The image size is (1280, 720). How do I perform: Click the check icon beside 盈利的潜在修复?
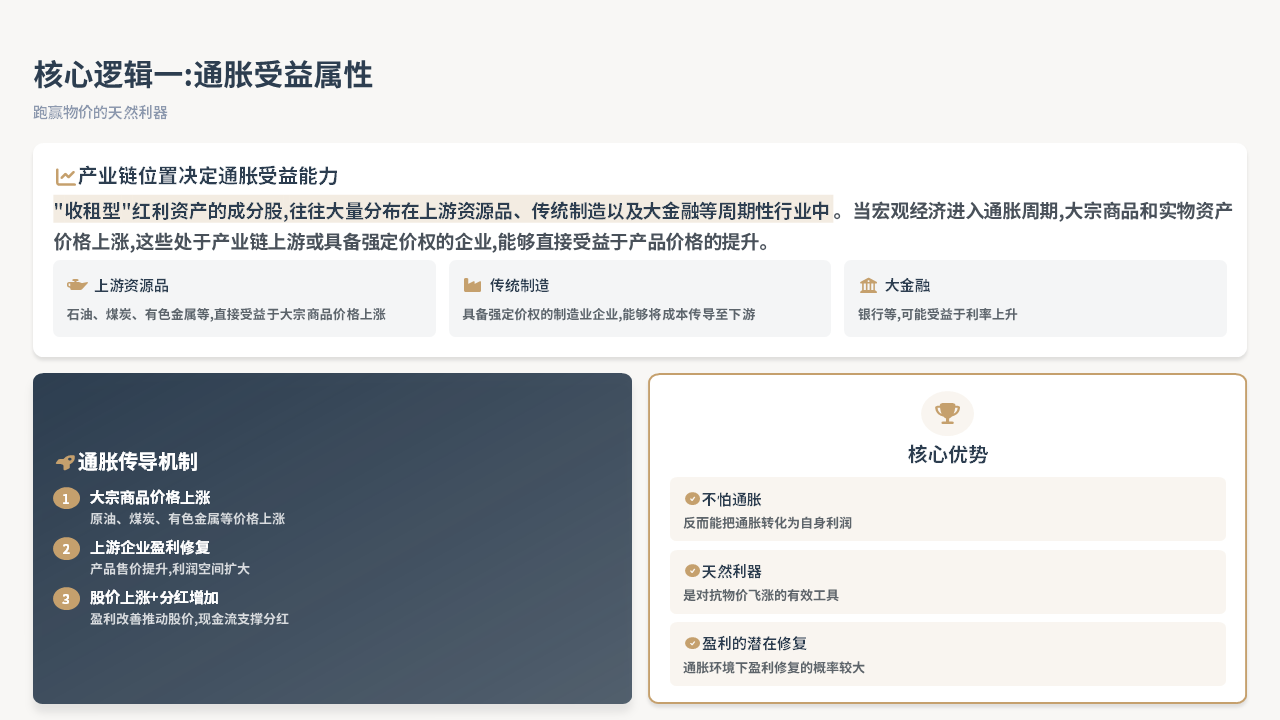click(691, 643)
